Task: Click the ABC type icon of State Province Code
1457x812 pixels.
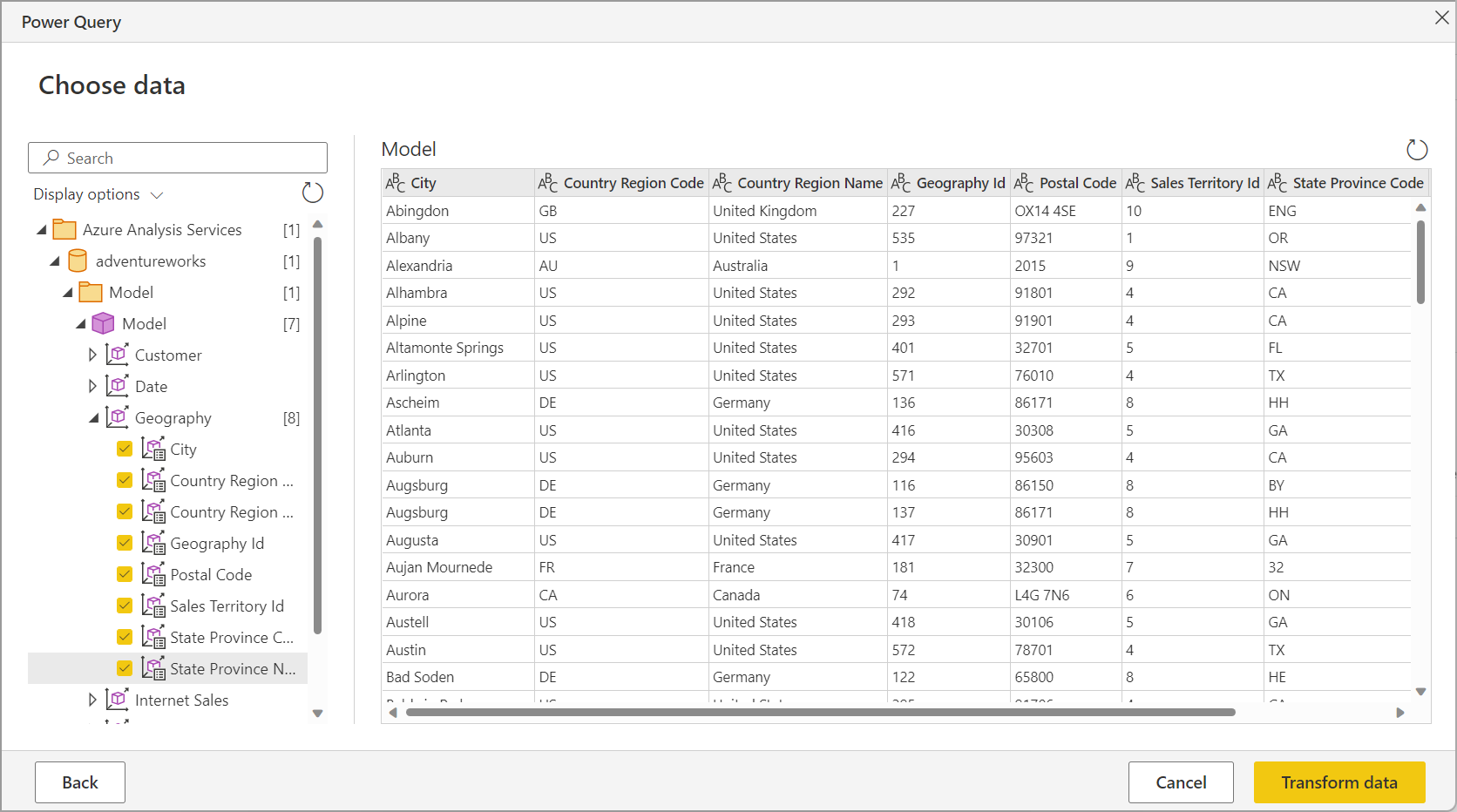Action: pos(1277,182)
